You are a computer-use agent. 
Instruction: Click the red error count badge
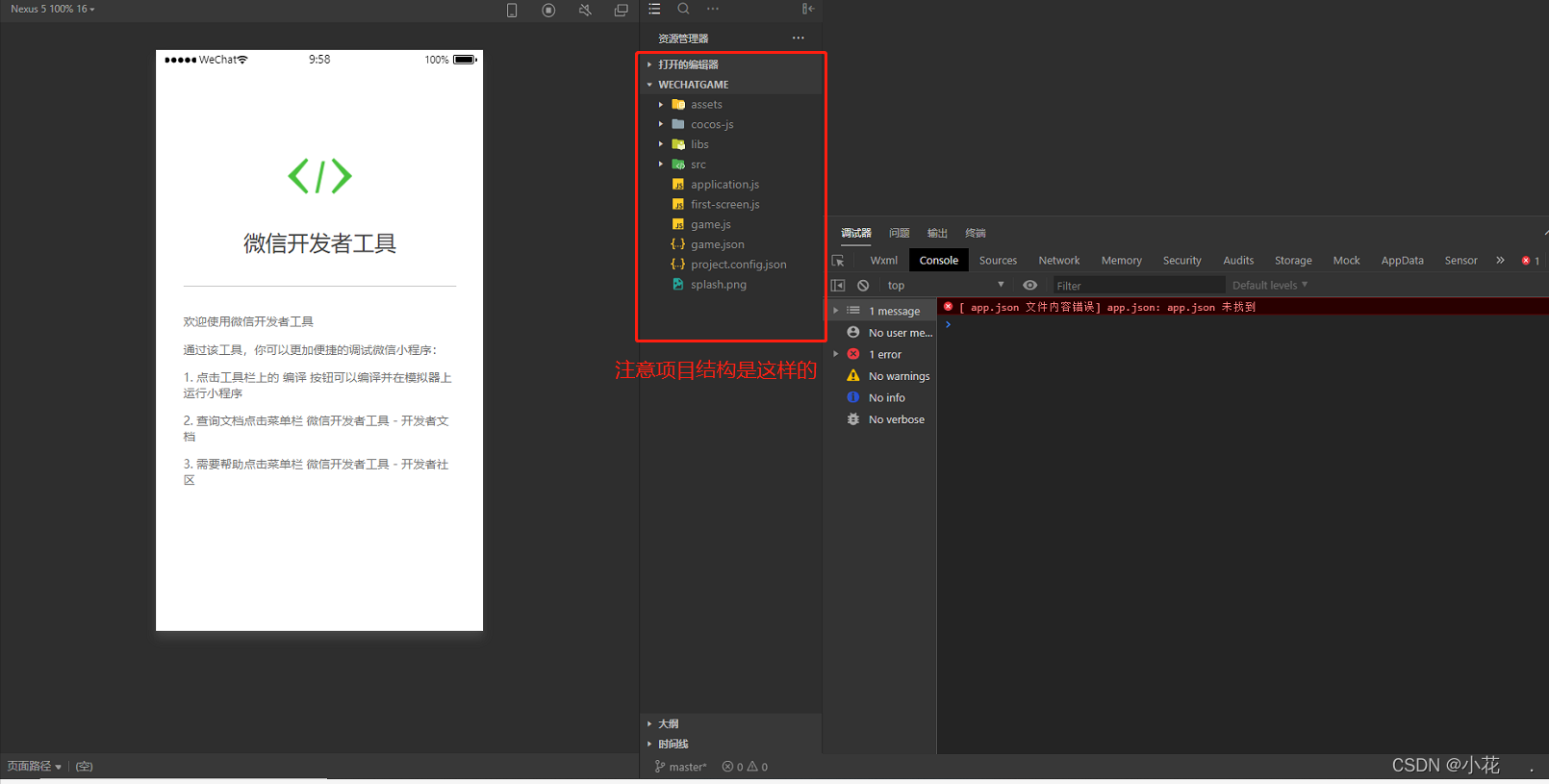pyautogui.click(x=1530, y=261)
